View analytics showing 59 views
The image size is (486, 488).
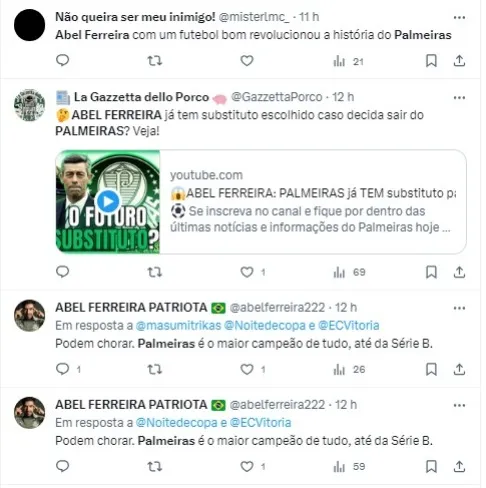[x=349, y=466]
